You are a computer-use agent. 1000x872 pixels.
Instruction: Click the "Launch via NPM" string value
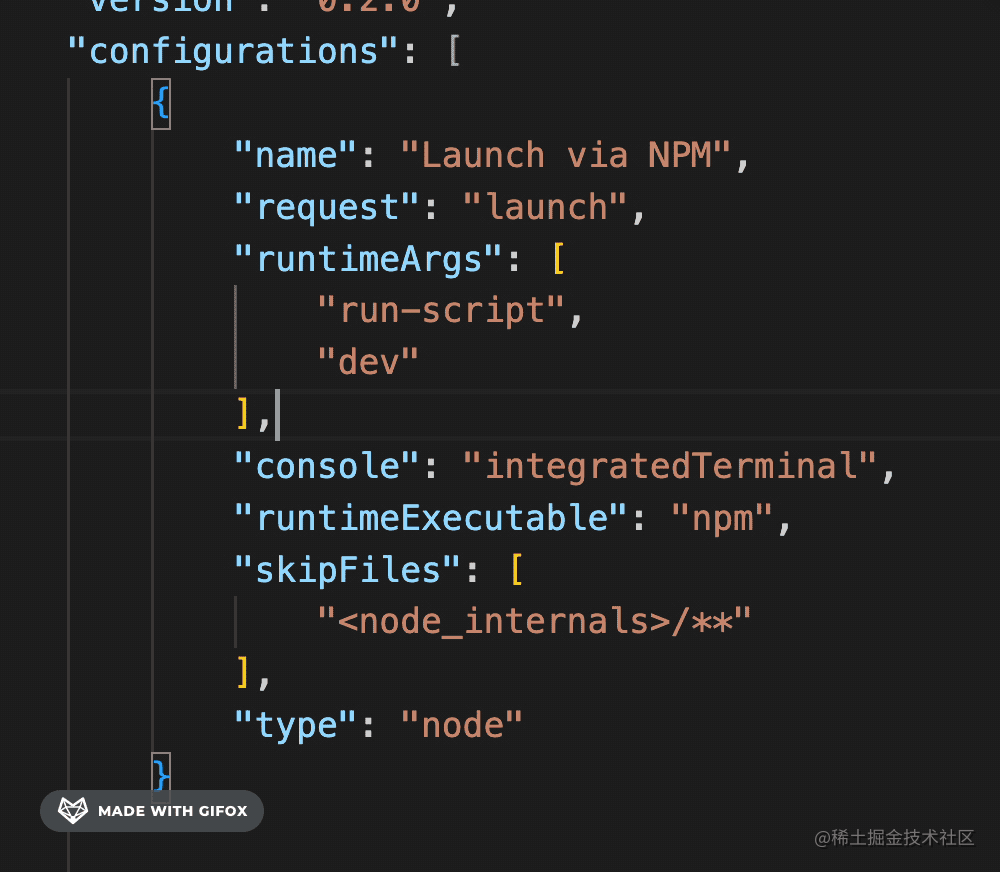tap(565, 155)
